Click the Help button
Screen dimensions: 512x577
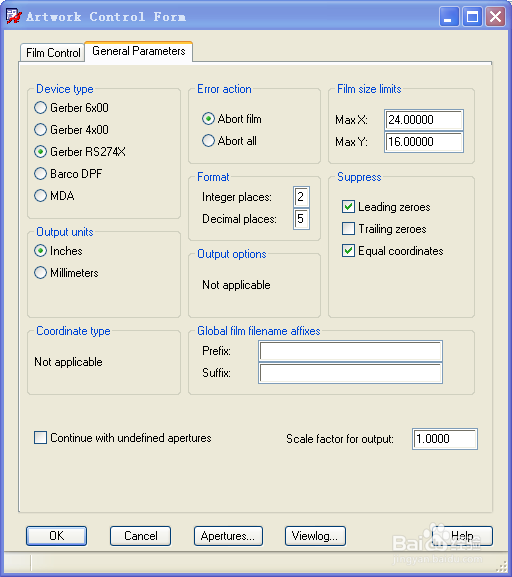[x=462, y=536]
